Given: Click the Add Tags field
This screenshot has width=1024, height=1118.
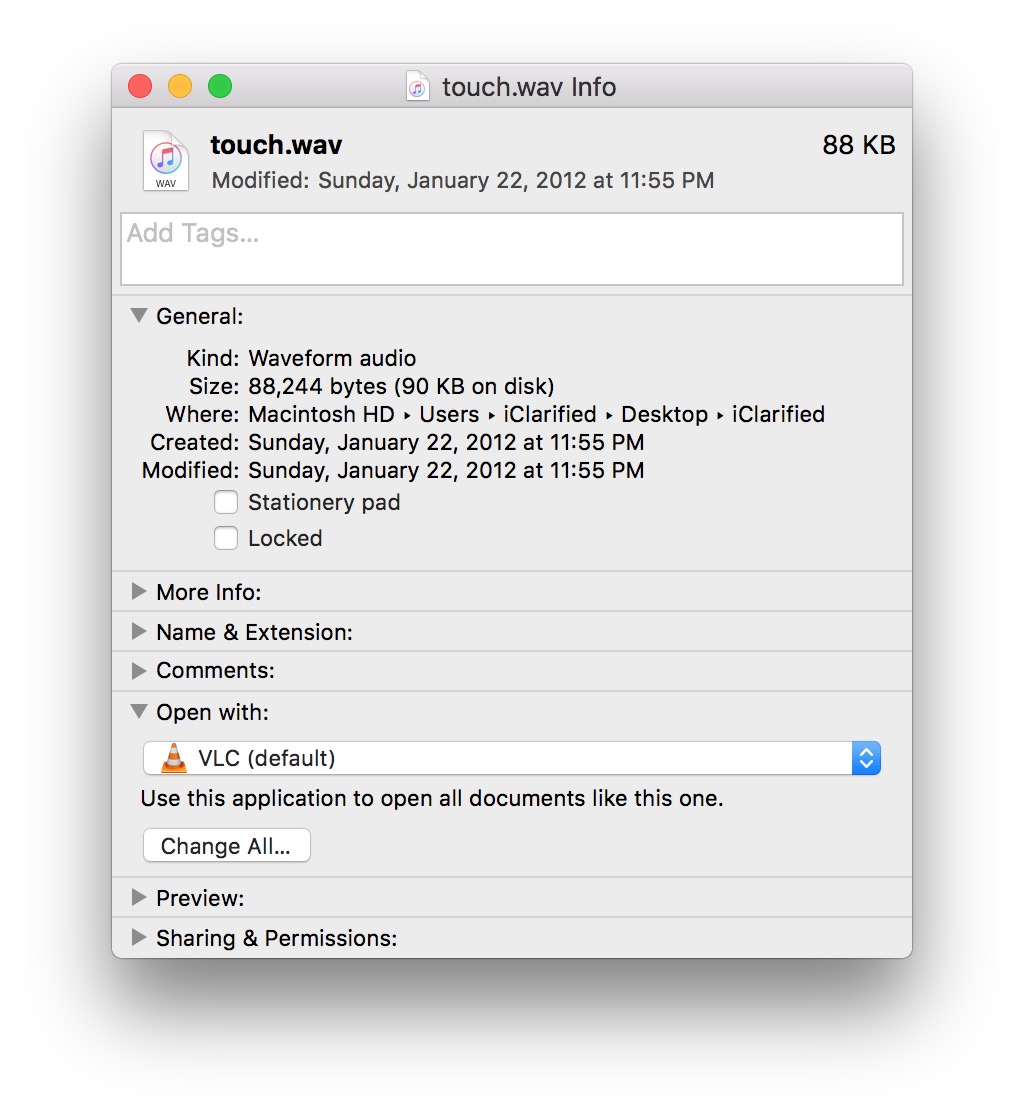Looking at the screenshot, I should [512, 249].
